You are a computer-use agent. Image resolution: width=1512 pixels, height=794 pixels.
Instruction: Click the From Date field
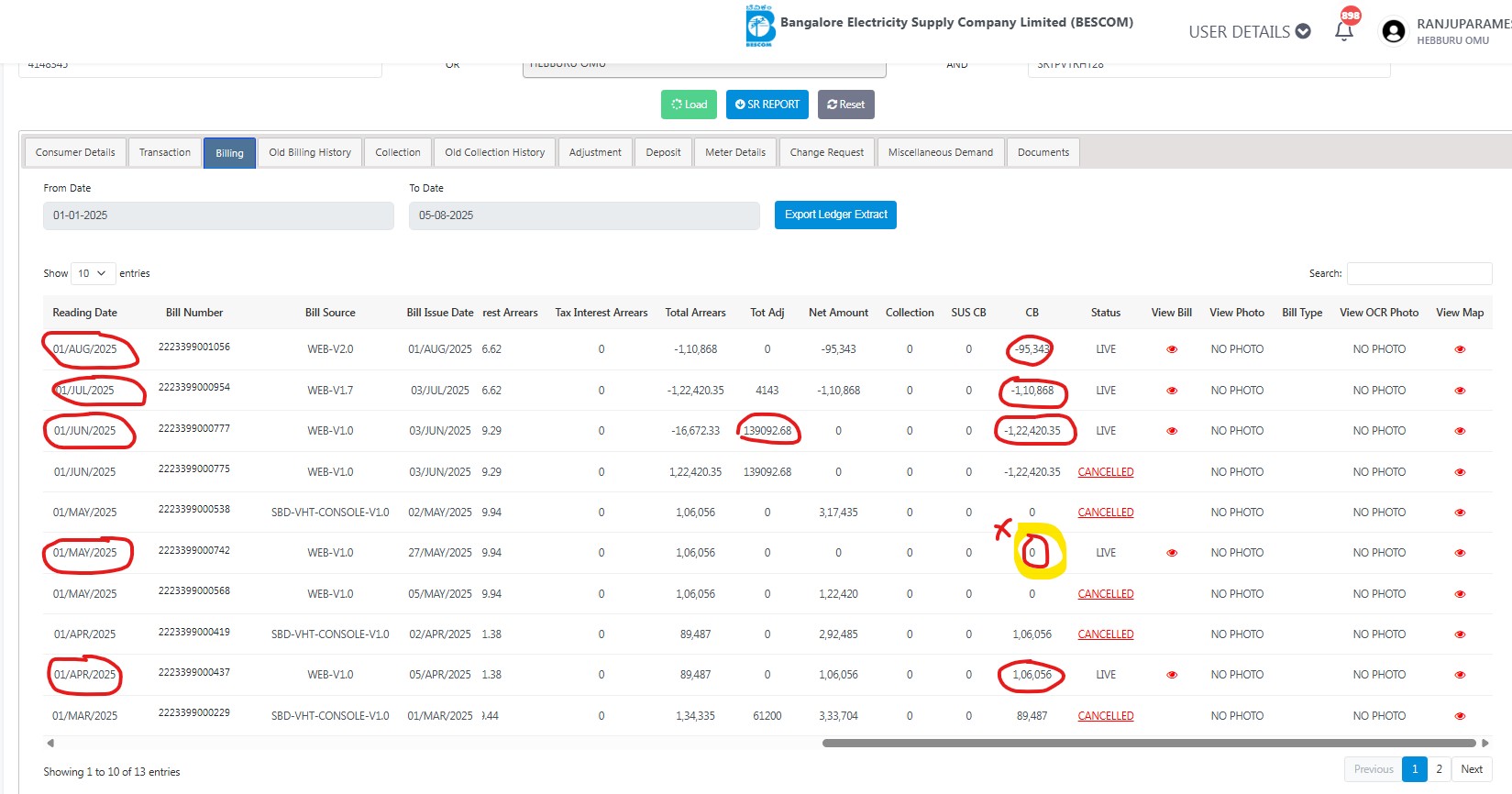(x=218, y=215)
